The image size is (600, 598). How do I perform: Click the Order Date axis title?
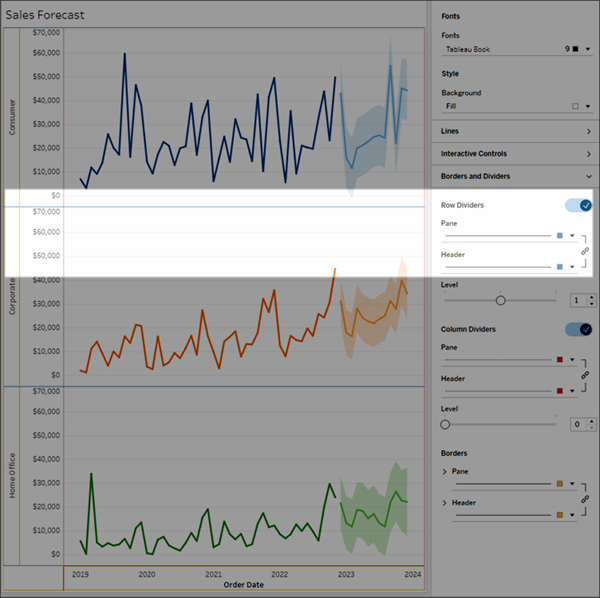tap(244, 585)
